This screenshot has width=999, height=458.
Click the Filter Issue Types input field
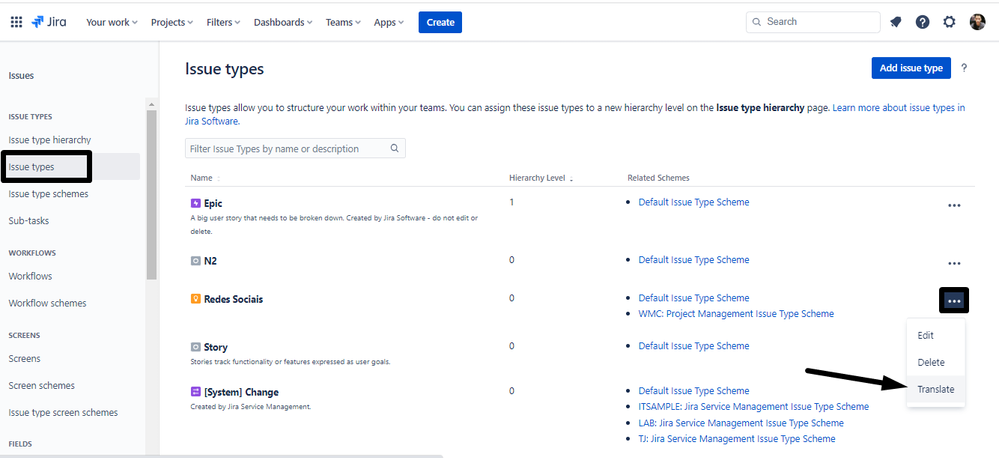[x=288, y=149]
